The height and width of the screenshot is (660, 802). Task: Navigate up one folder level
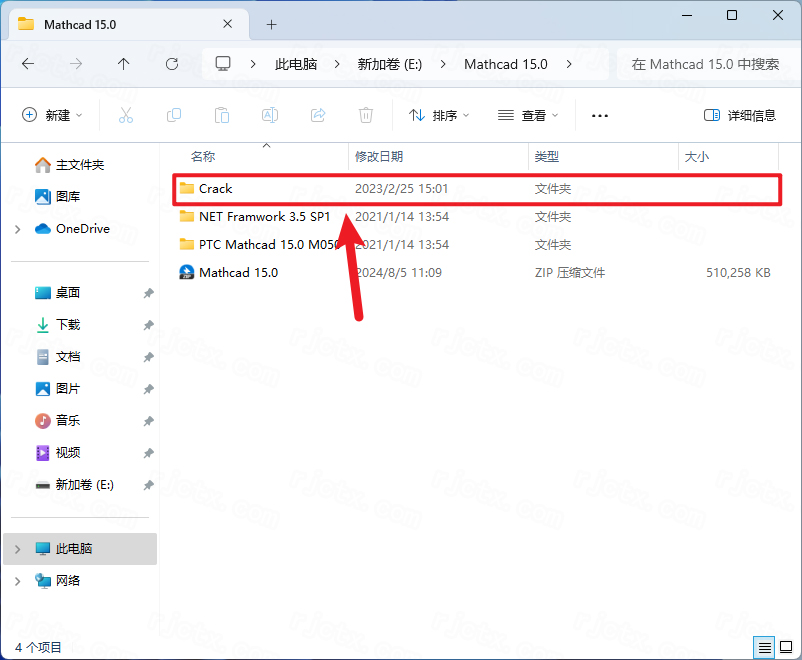click(x=123, y=63)
